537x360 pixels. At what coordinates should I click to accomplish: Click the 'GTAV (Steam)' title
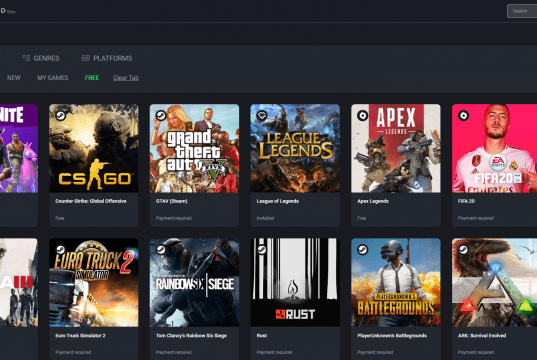tap(172, 201)
